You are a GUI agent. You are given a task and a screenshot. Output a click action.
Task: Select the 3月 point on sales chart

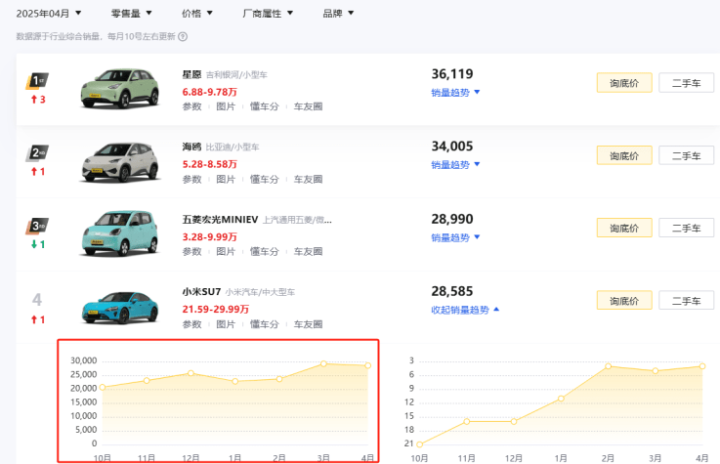[x=324, y=363]
